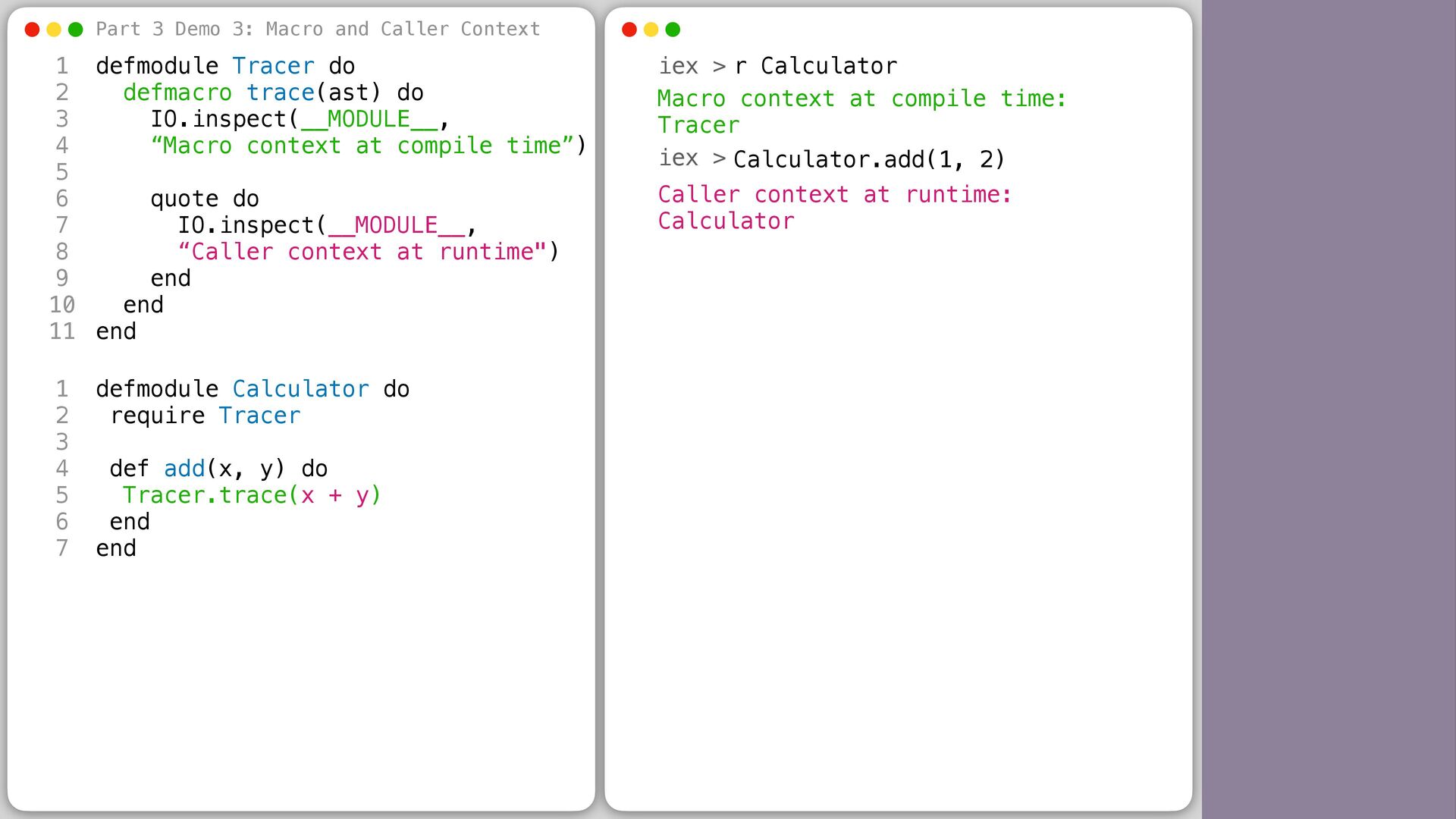Select the pink __MODULE__ inside quote block
The width and height of the screenshot is (1456, 819).
coord(396,225)
